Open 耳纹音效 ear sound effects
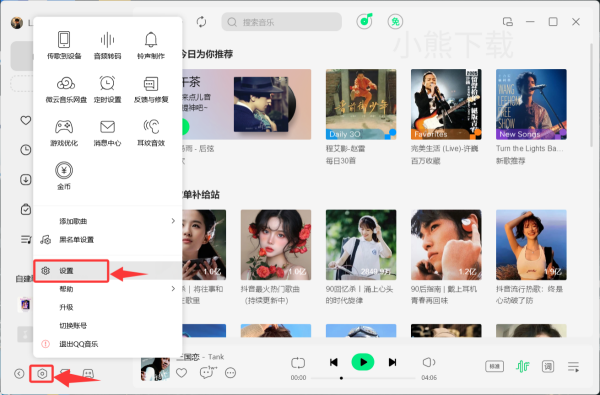The width and height of the screenshot is (600, 395). coord(151,132)
